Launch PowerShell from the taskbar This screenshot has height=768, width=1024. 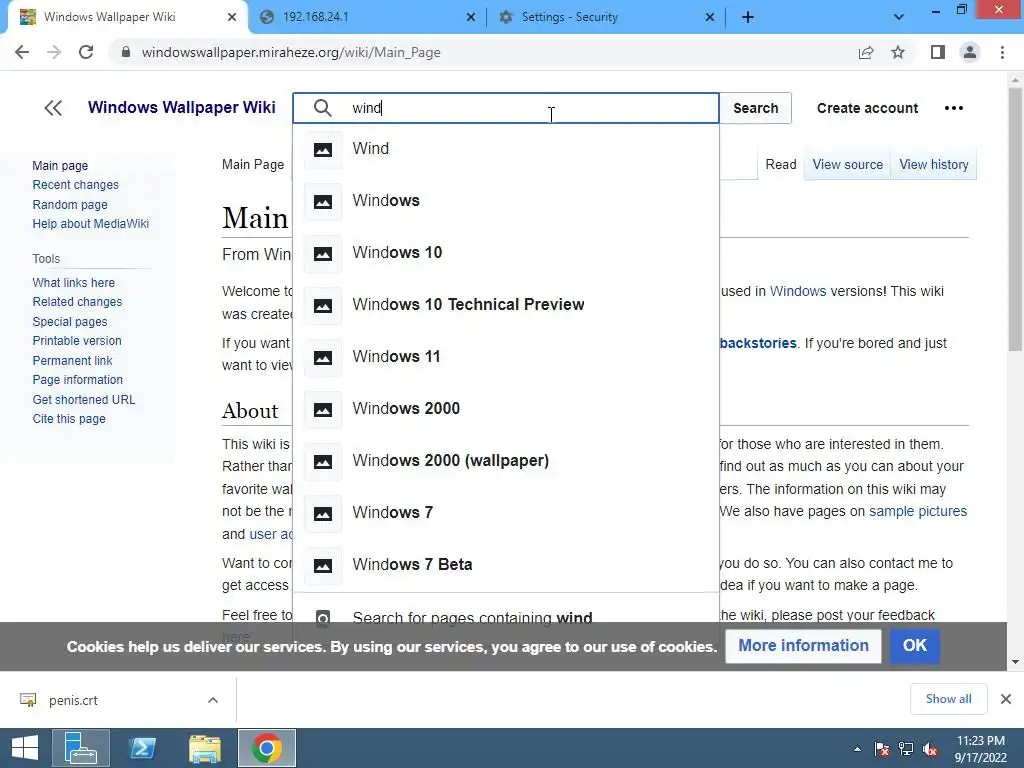pos(142,748)
